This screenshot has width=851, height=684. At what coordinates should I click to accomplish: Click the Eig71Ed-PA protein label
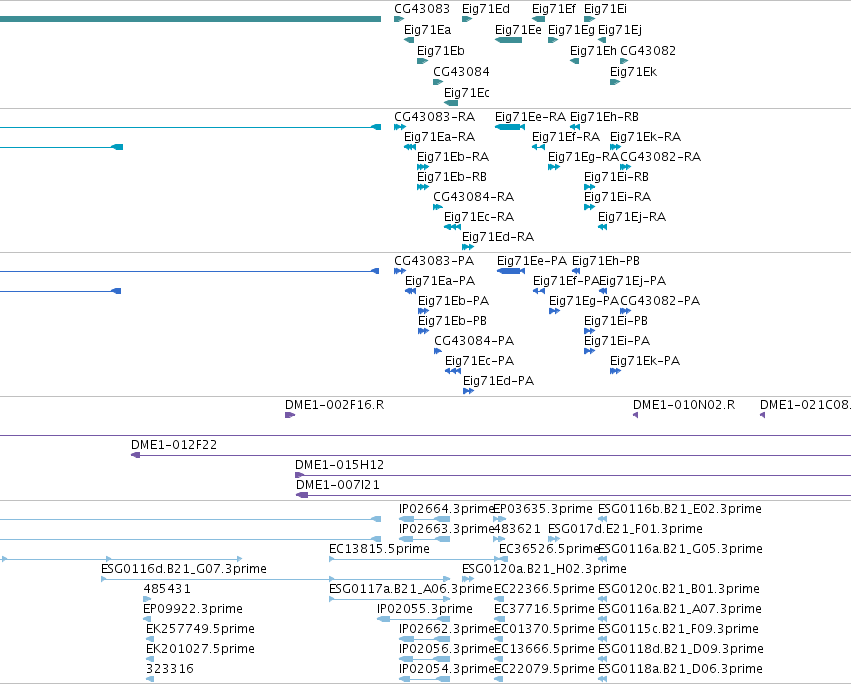tap(498, 382)
